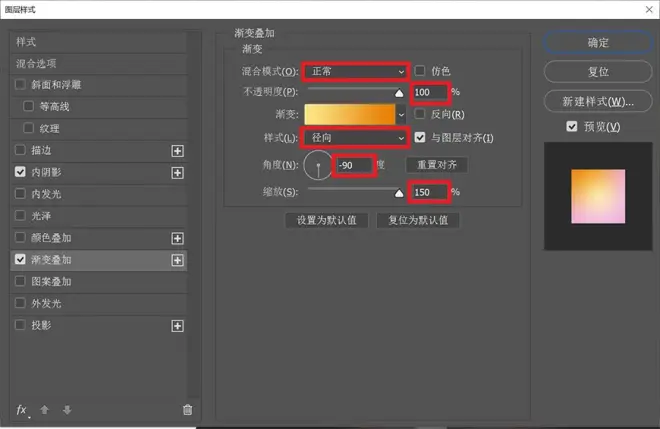The image size is (660, 429).
Task: Add another 描边 effect with plus icon
Action: [178, 151]
